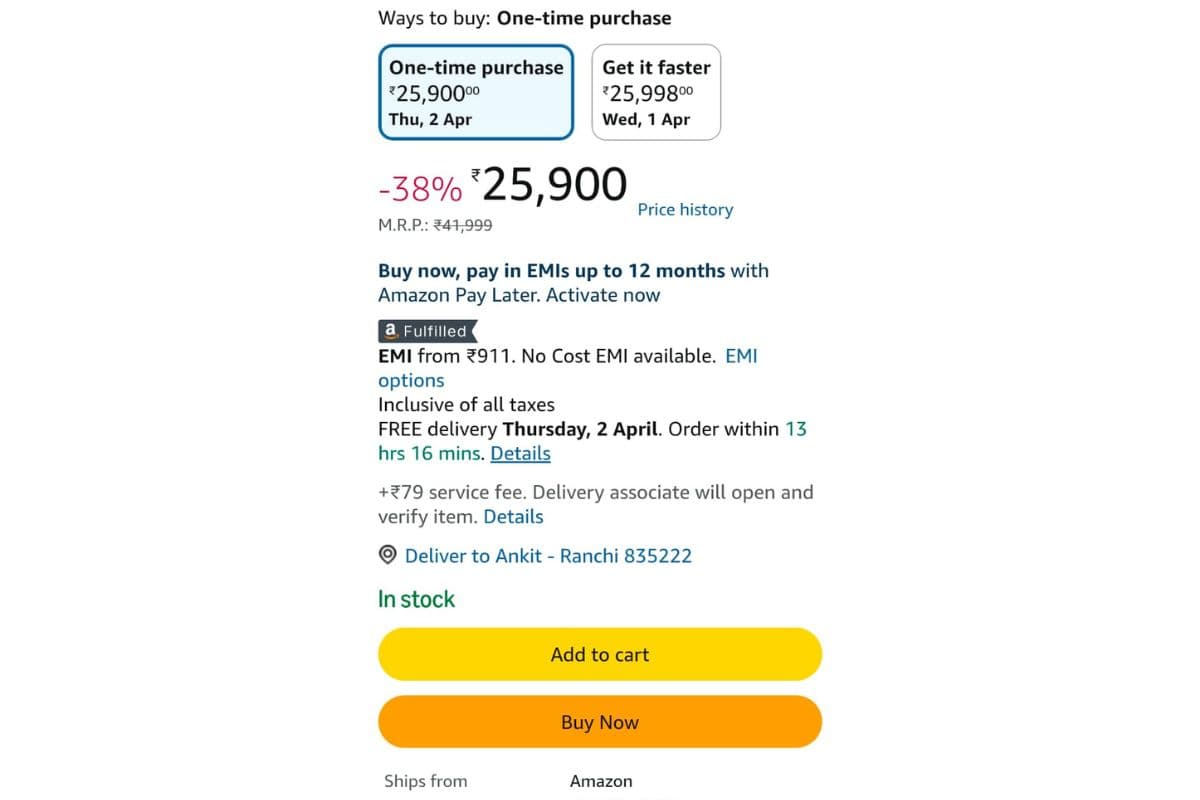Screen dimensions: 1200x800
Task: Click Amazon Pay Later Activate now link
Action: [x=519, y=295]
